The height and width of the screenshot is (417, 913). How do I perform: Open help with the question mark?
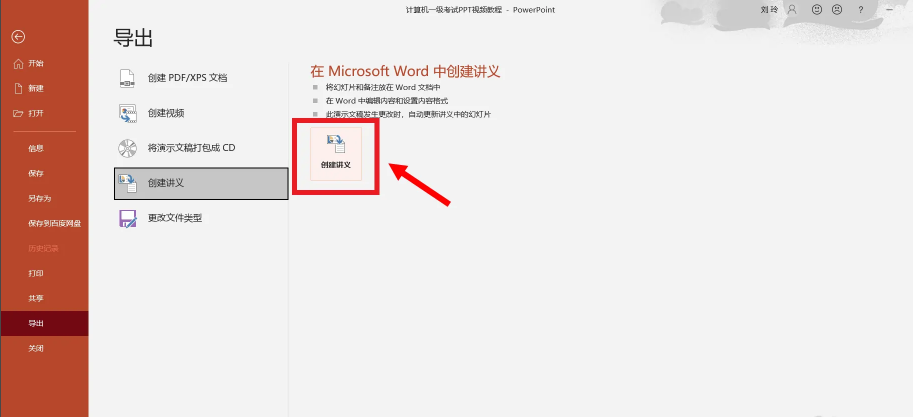point(860,9)
